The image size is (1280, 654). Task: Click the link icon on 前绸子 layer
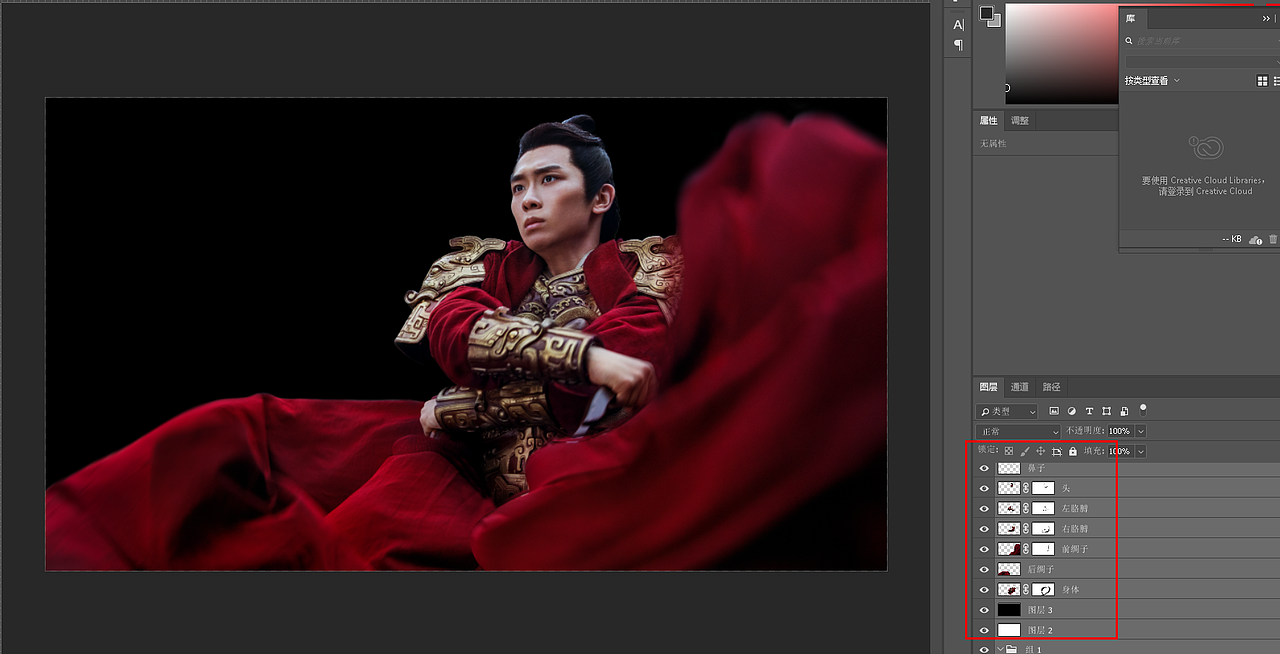pos(1026,549)
